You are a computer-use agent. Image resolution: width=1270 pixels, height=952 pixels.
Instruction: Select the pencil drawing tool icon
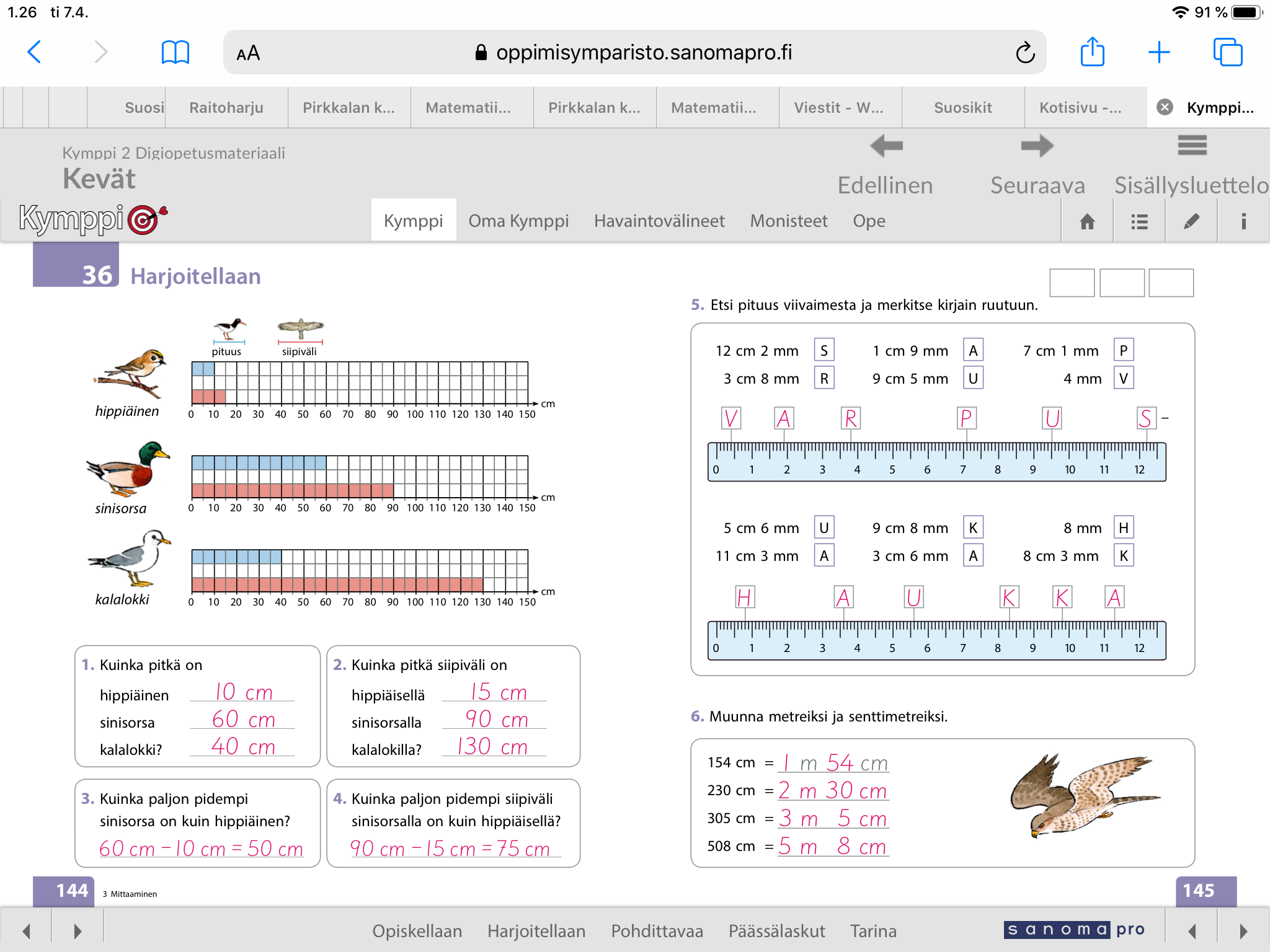pyautogui.click(x=1191, y=221)
